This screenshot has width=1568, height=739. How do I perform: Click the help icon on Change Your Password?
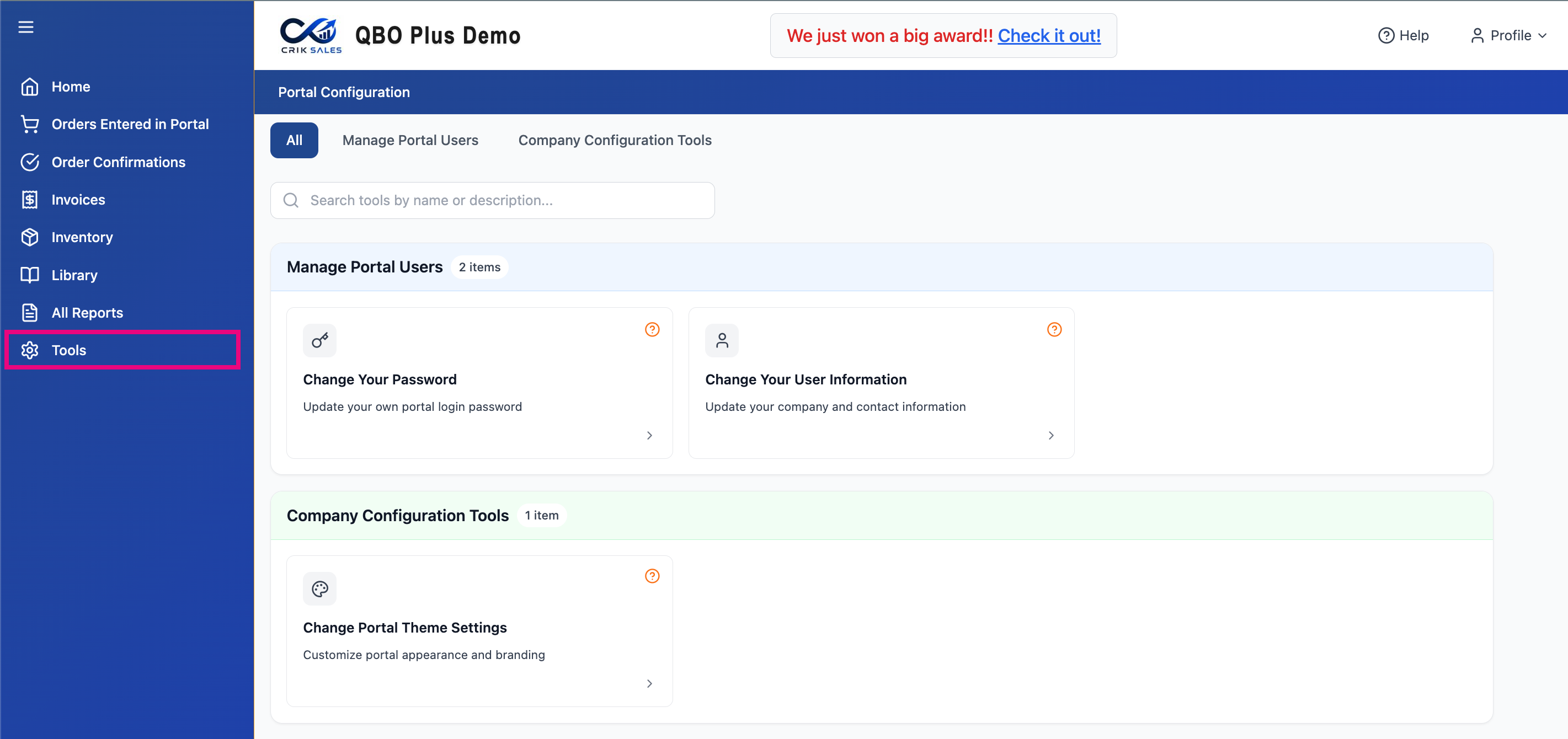[x=652, y=330]
